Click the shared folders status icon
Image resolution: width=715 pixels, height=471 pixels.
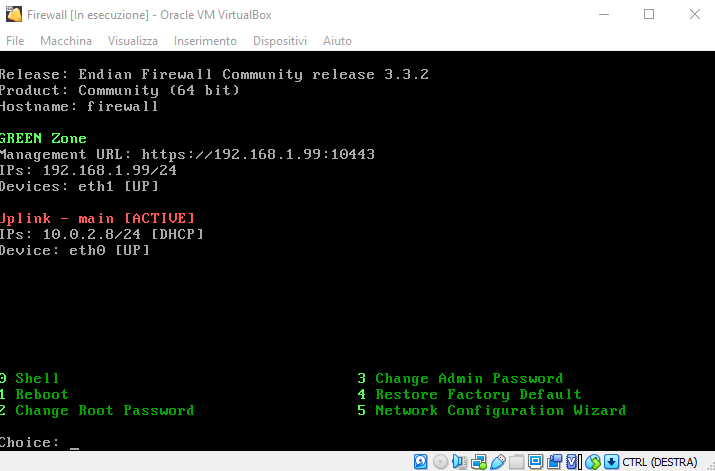[x=516, y=462]
